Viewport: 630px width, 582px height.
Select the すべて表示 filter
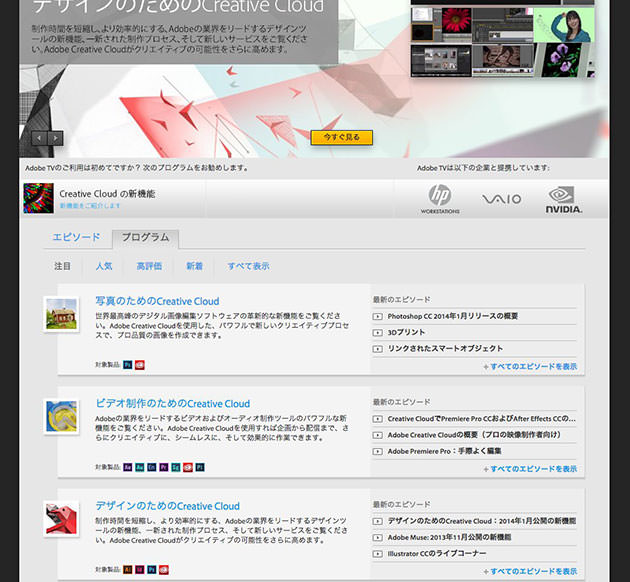pos(248,266)
